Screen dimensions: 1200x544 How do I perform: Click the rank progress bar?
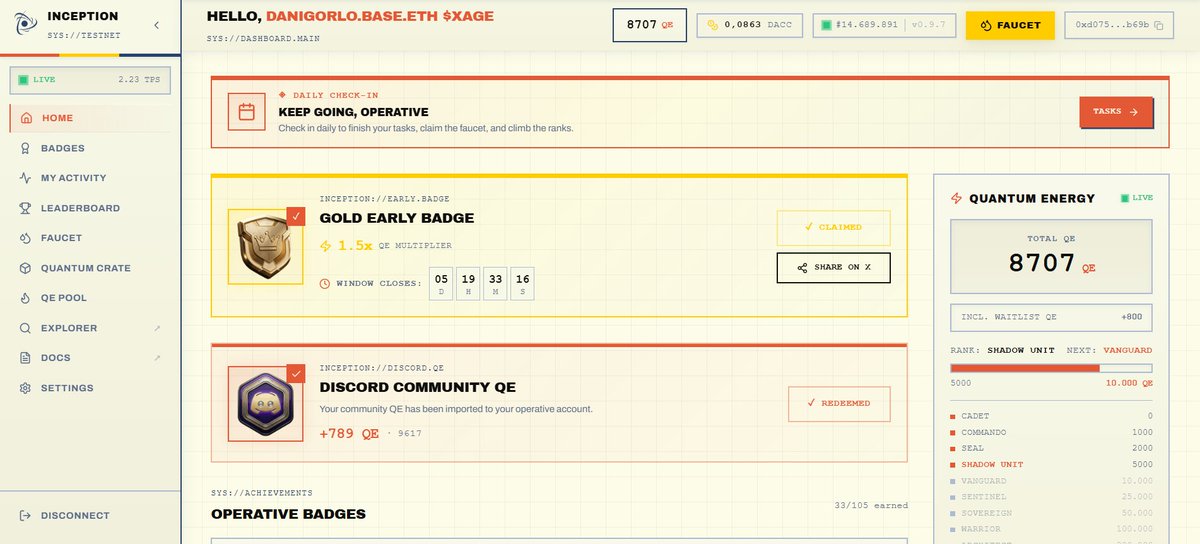(x=1051, y=368)
